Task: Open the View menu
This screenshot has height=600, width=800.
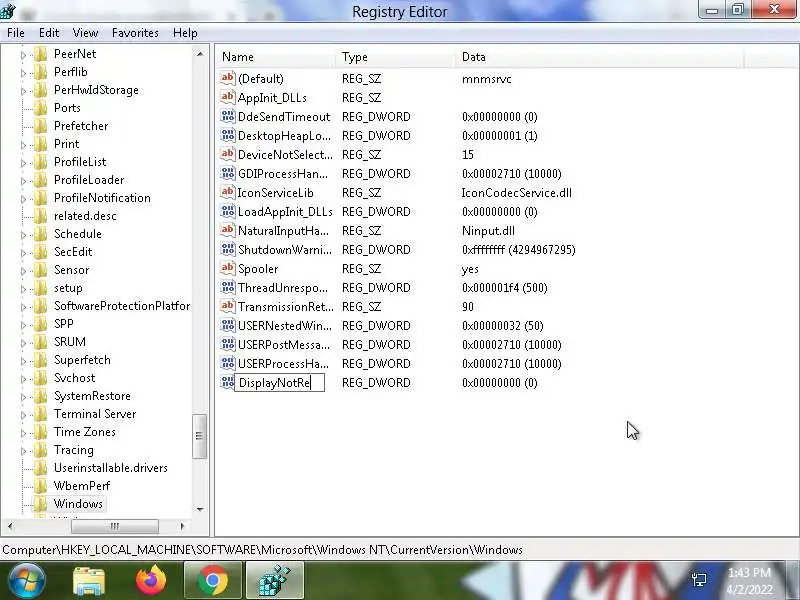Action: (85, 33)
